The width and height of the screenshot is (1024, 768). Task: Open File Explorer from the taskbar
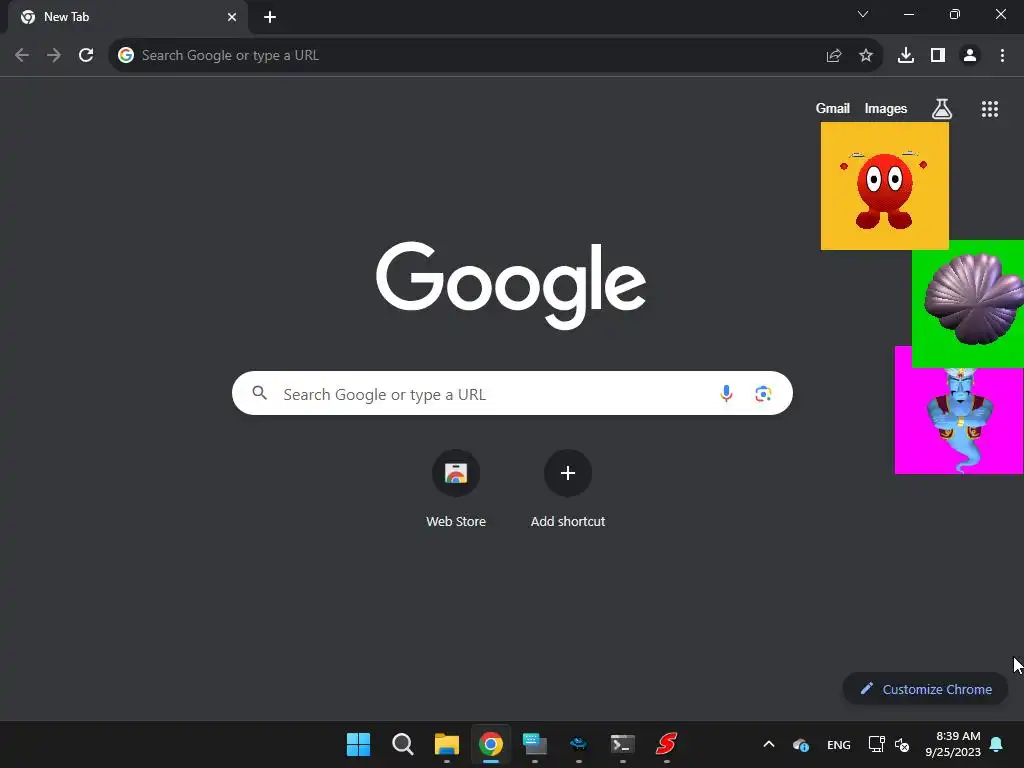(x=447, y=744)
